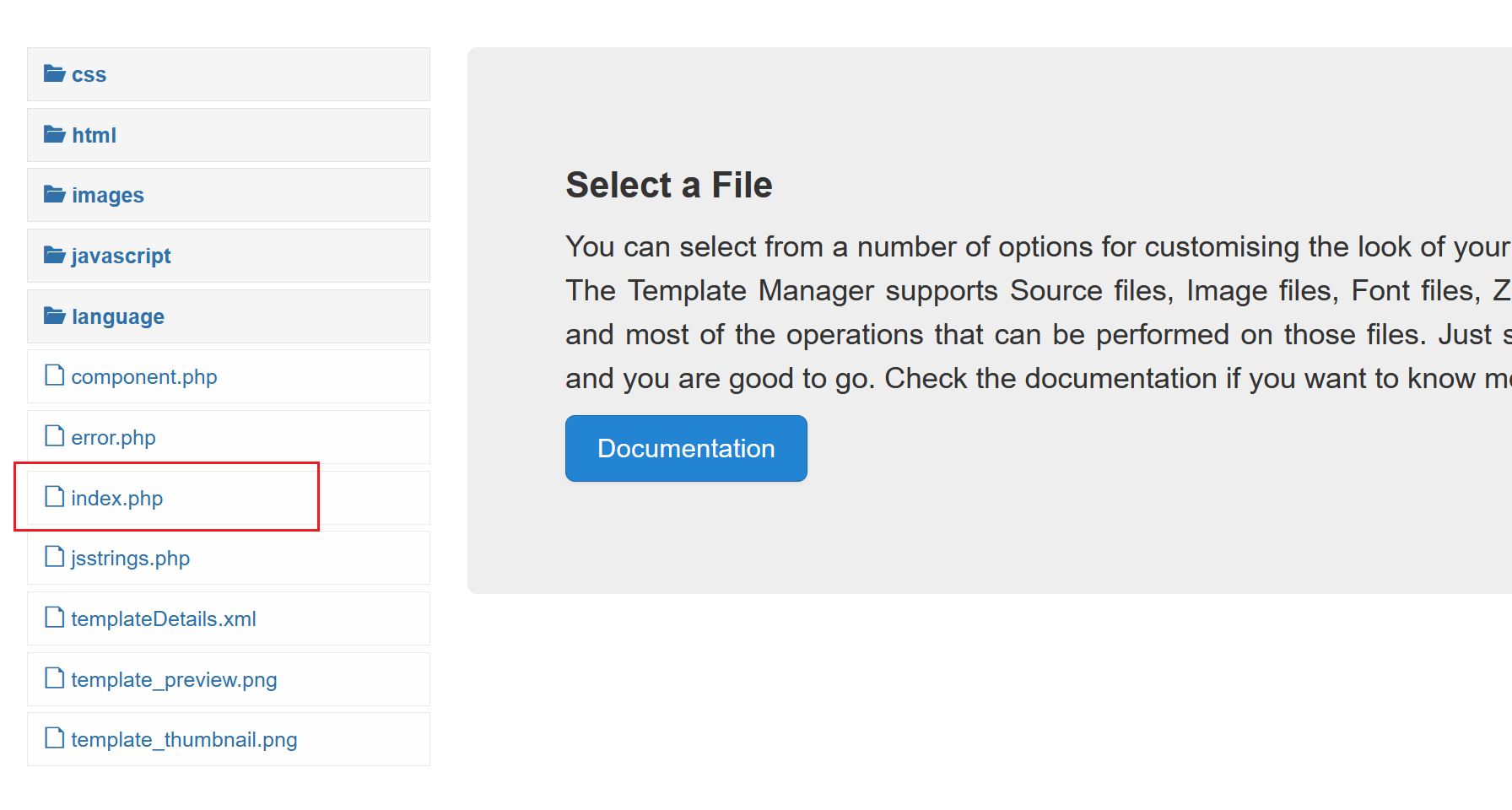
Task: Expand the images folder
Action: (x=108, y=196)
